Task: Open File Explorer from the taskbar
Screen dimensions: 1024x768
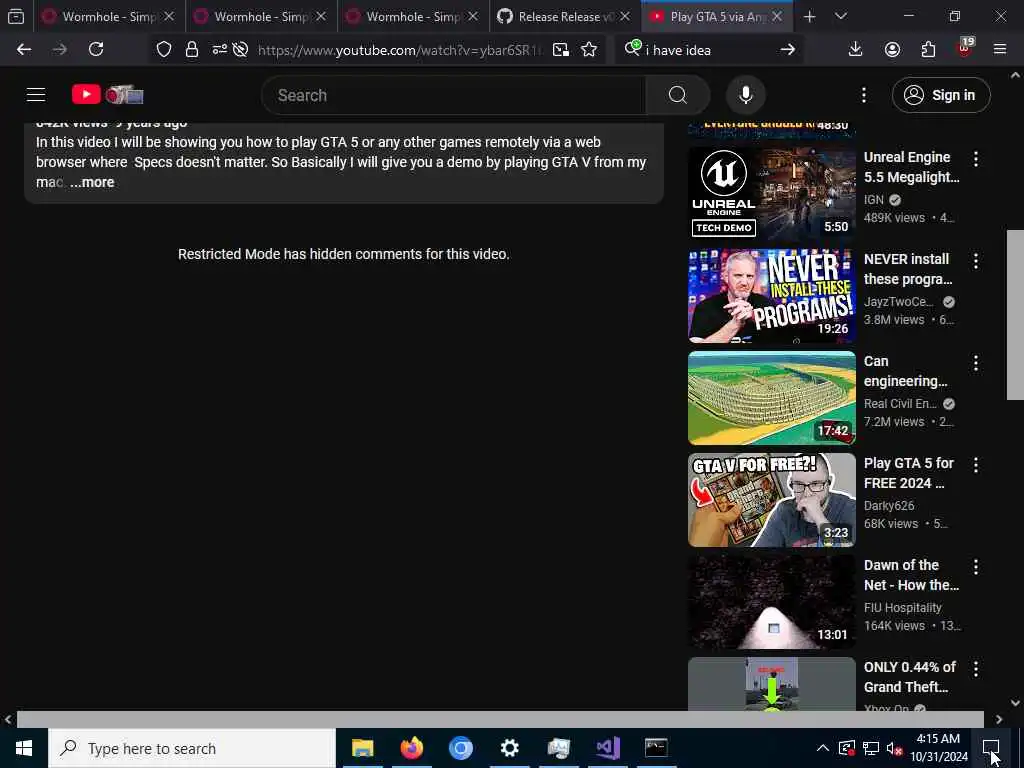Action: coord(362,748)
